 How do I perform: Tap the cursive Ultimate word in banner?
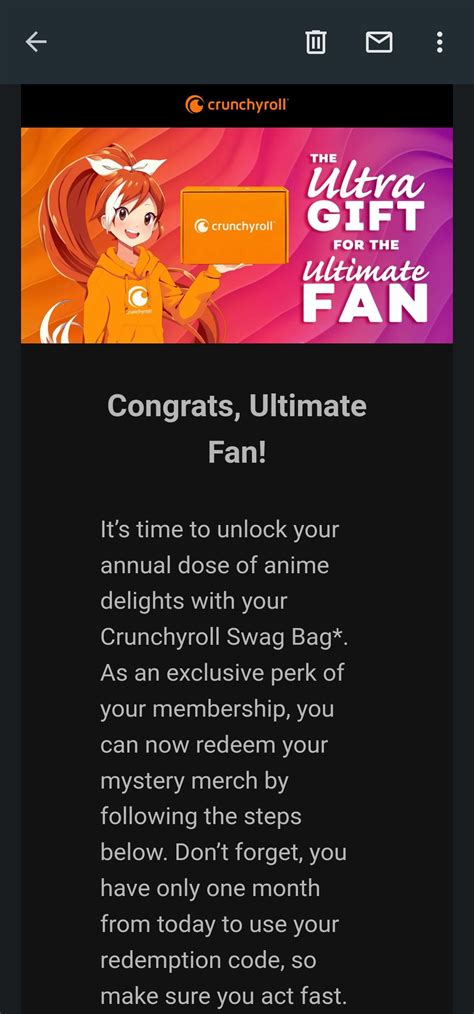365,269
